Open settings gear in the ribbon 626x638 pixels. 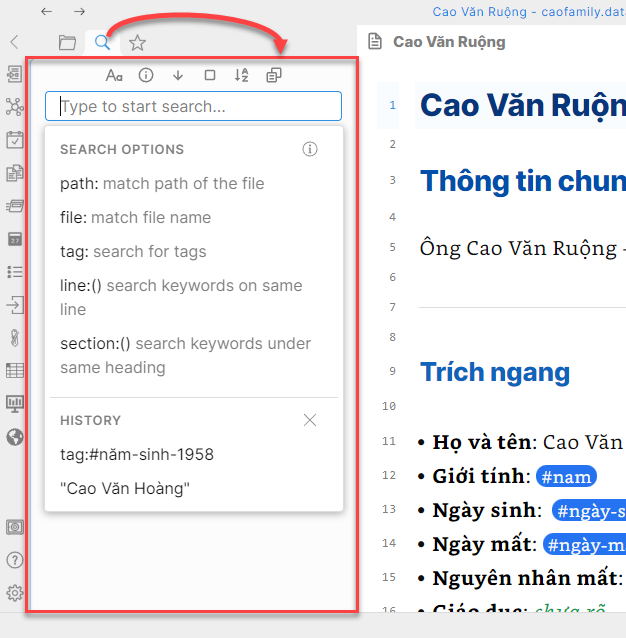point(14,592)
